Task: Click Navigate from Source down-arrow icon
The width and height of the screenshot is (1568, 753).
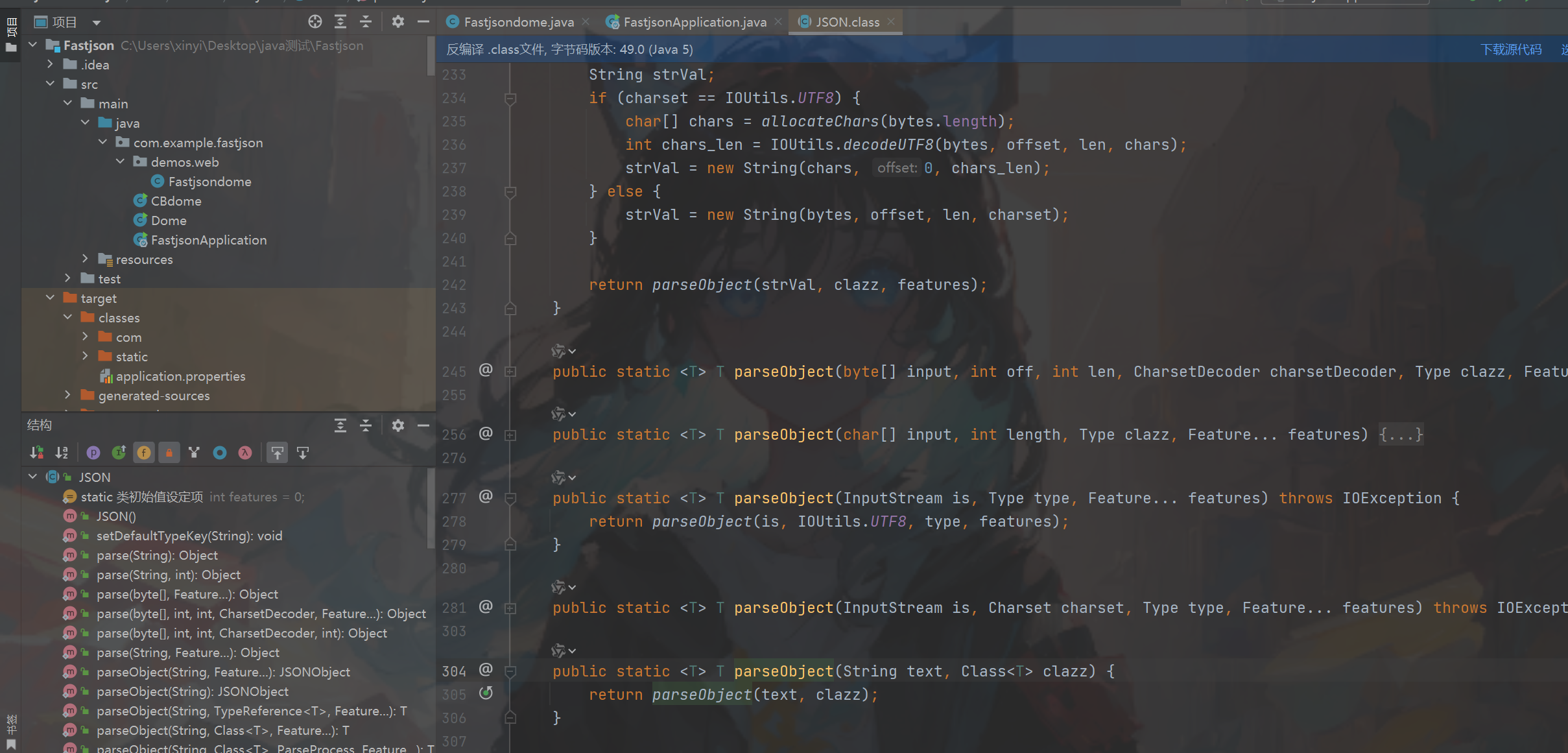Action: point(303,453)
